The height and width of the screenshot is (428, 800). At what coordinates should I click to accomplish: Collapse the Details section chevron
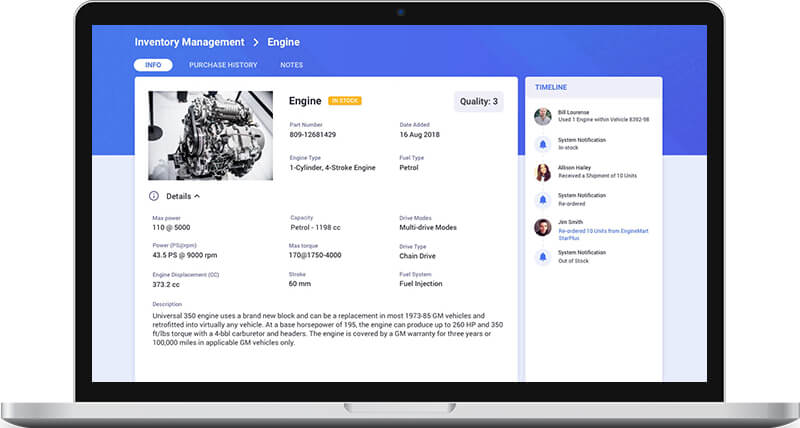(197, 196)
